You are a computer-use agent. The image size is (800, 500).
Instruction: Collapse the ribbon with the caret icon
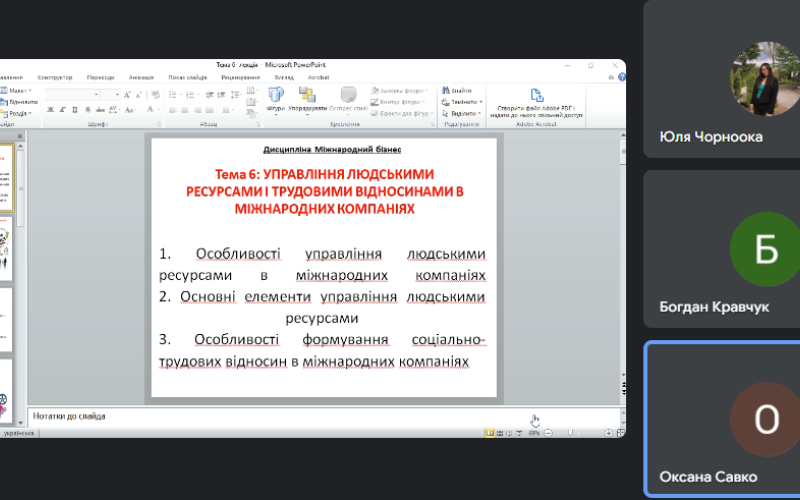pyautogui.click(x=611, y=78)
